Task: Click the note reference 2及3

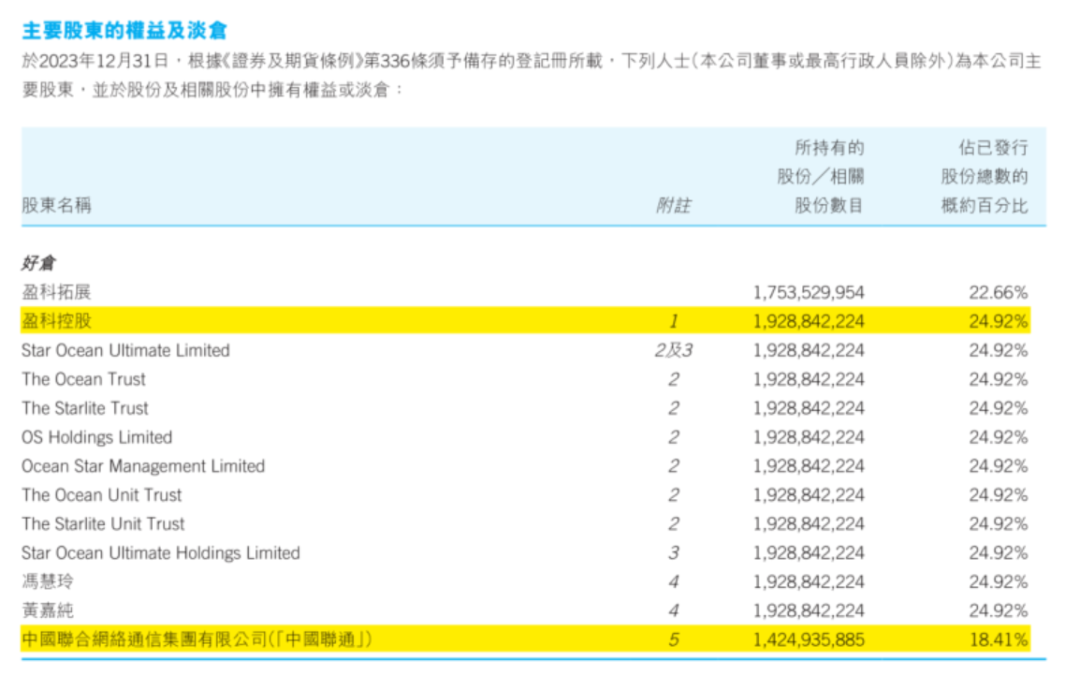Action: [x=673, y=350]
